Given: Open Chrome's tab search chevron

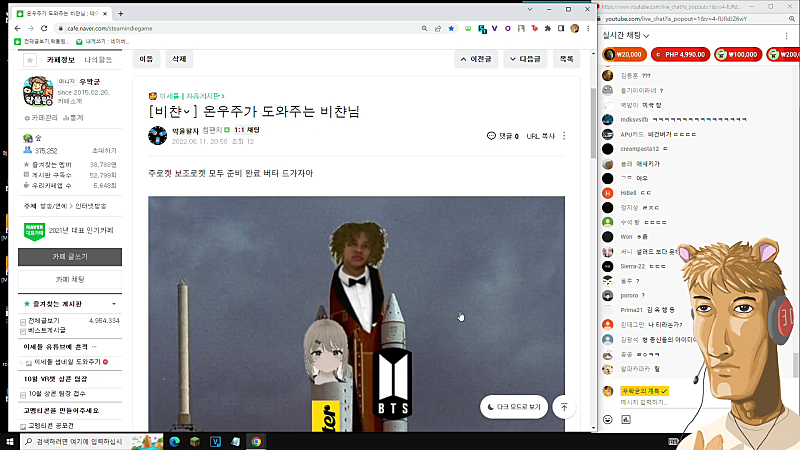Looking at the screenshot, I should pos(530,9).
